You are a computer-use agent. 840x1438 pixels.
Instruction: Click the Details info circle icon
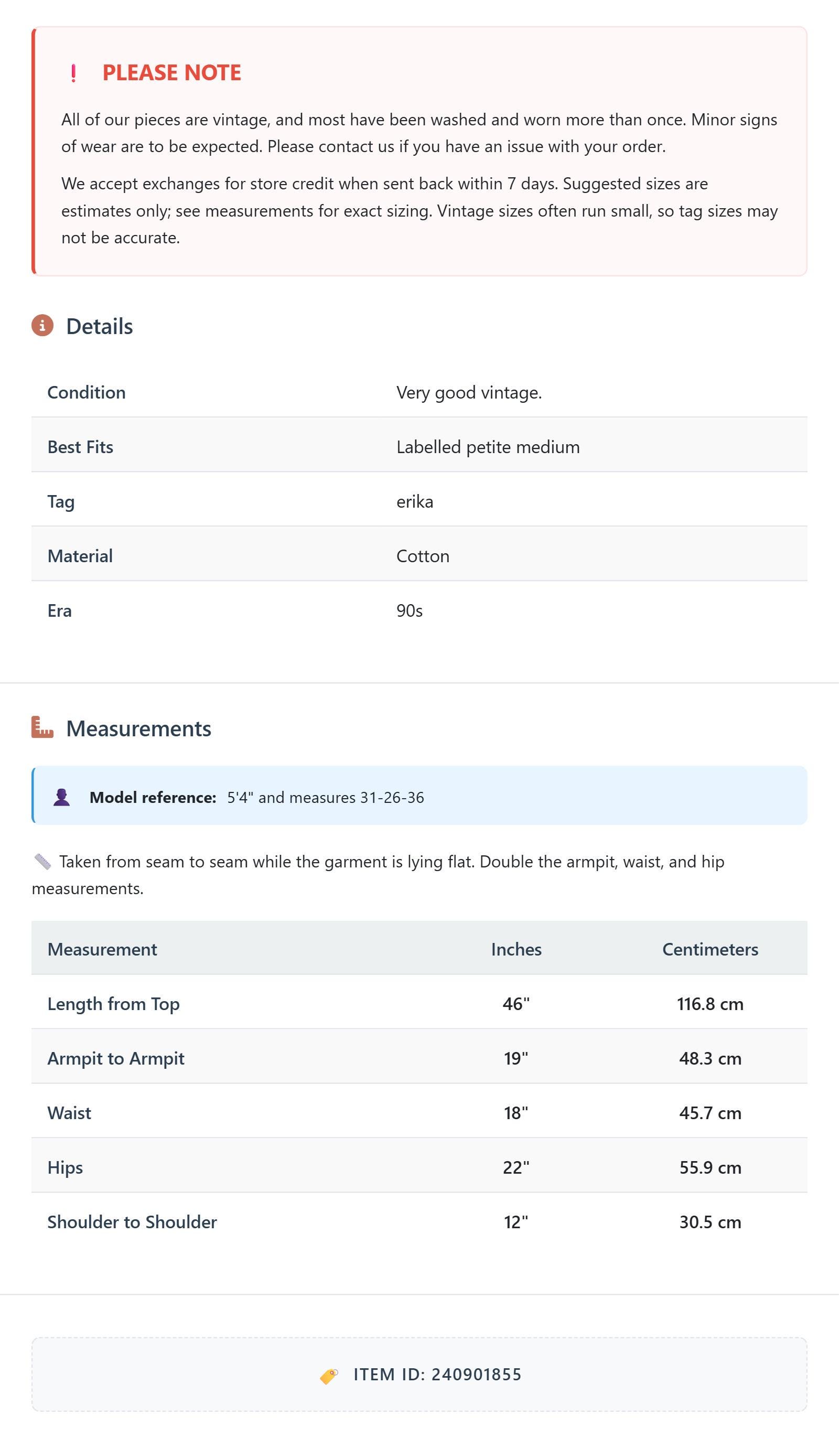tap(42, 326)
